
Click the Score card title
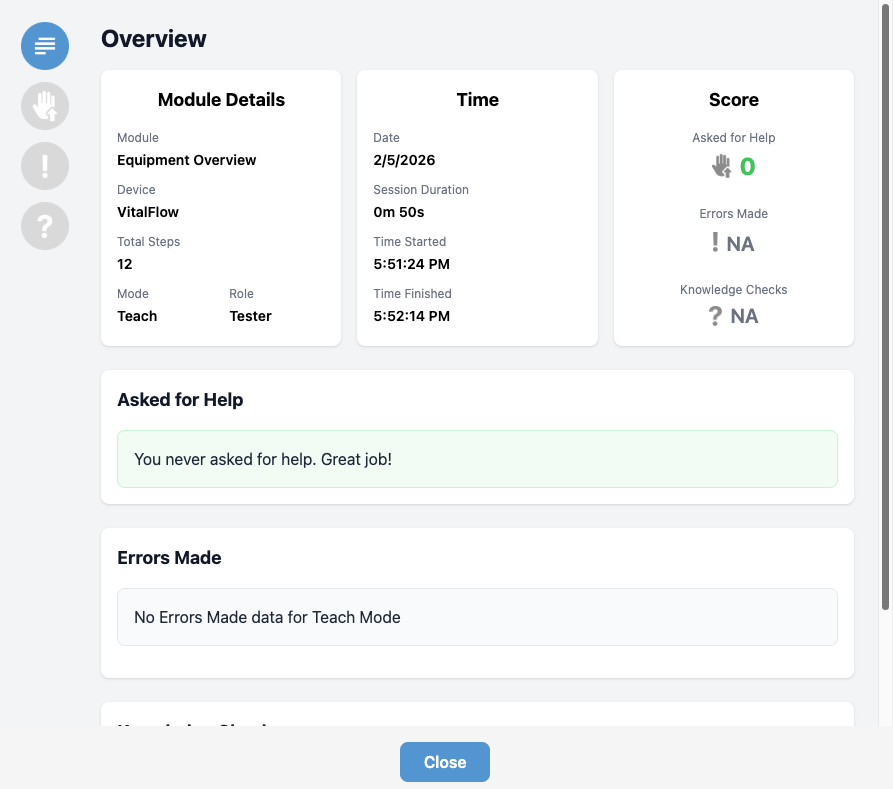(733, 99)
